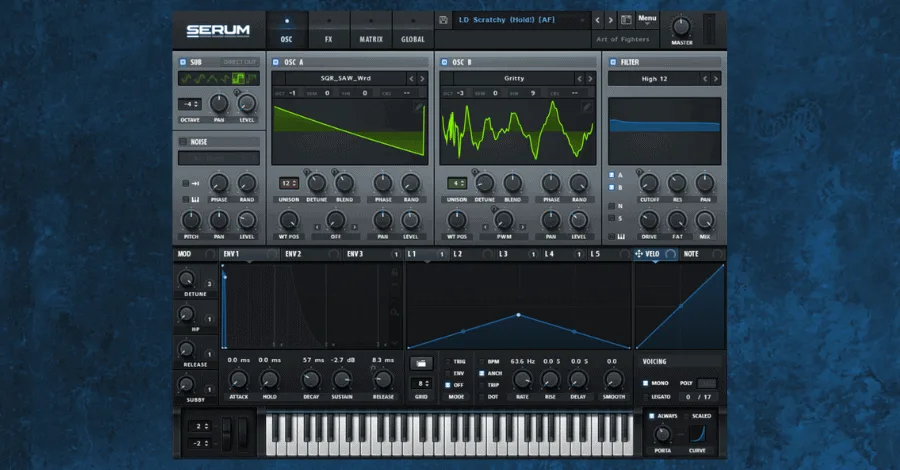
Task: Next OSC A wavetable SQR_SAW_Wrd arrow
Action: coord(422,79)
